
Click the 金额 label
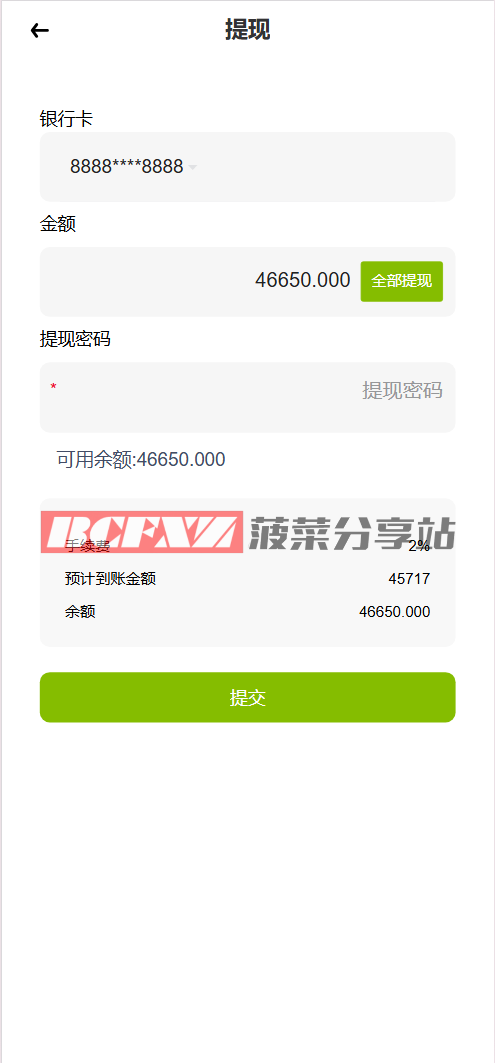pyautogui.click(x=58, y=224)
